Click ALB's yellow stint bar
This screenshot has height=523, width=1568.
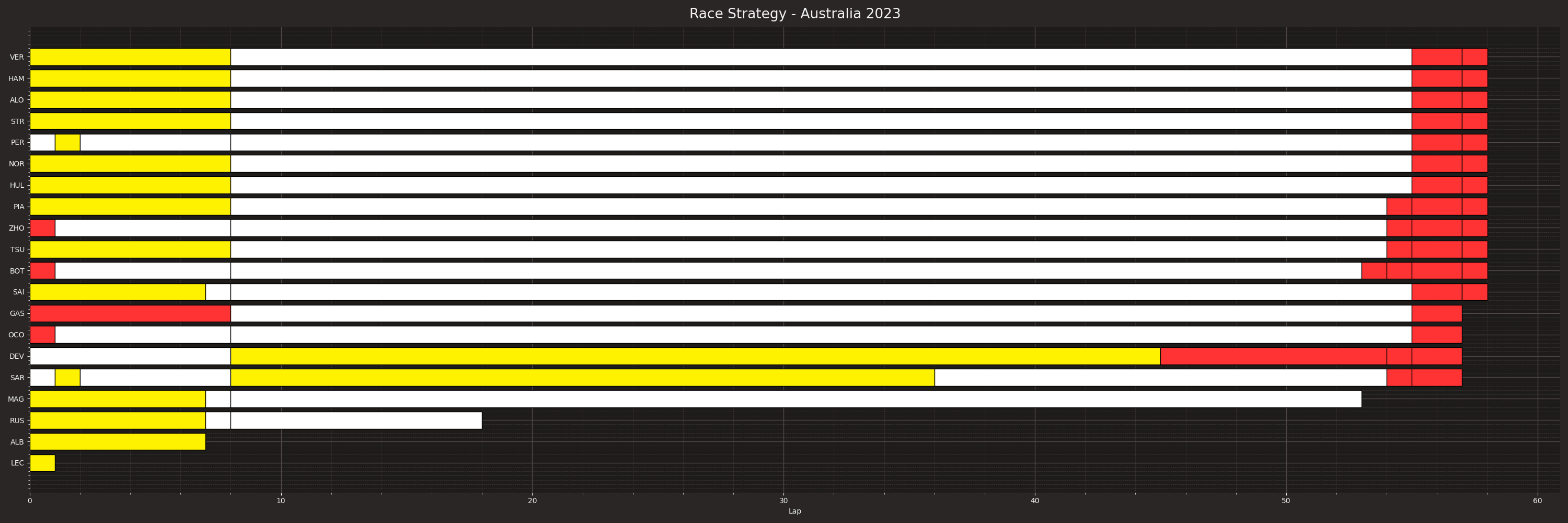(x=118, y=442)
